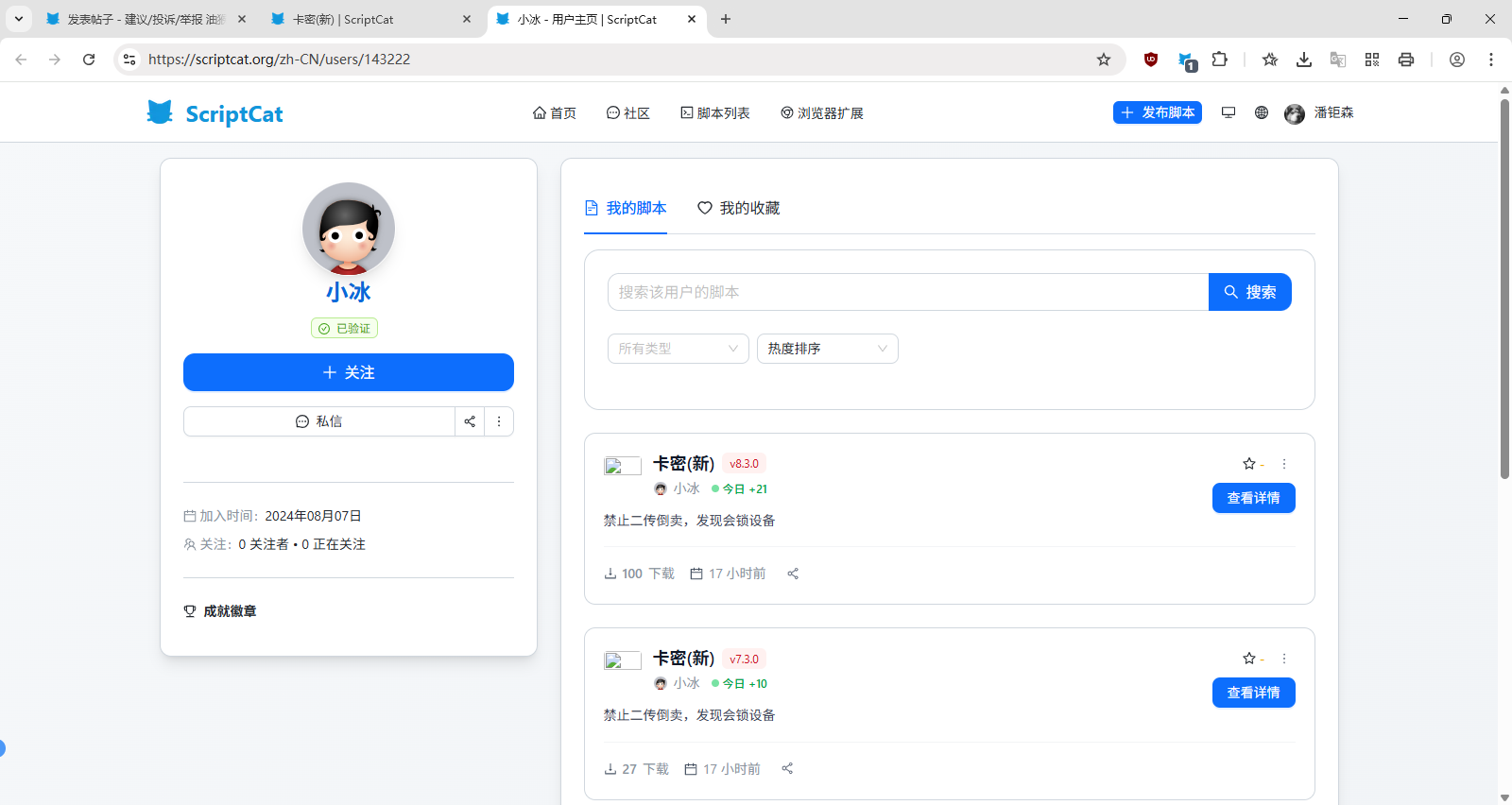Click the v7.3.0 version tag
The width and height of the screenshot is (1512, 805).
(744, 659)
